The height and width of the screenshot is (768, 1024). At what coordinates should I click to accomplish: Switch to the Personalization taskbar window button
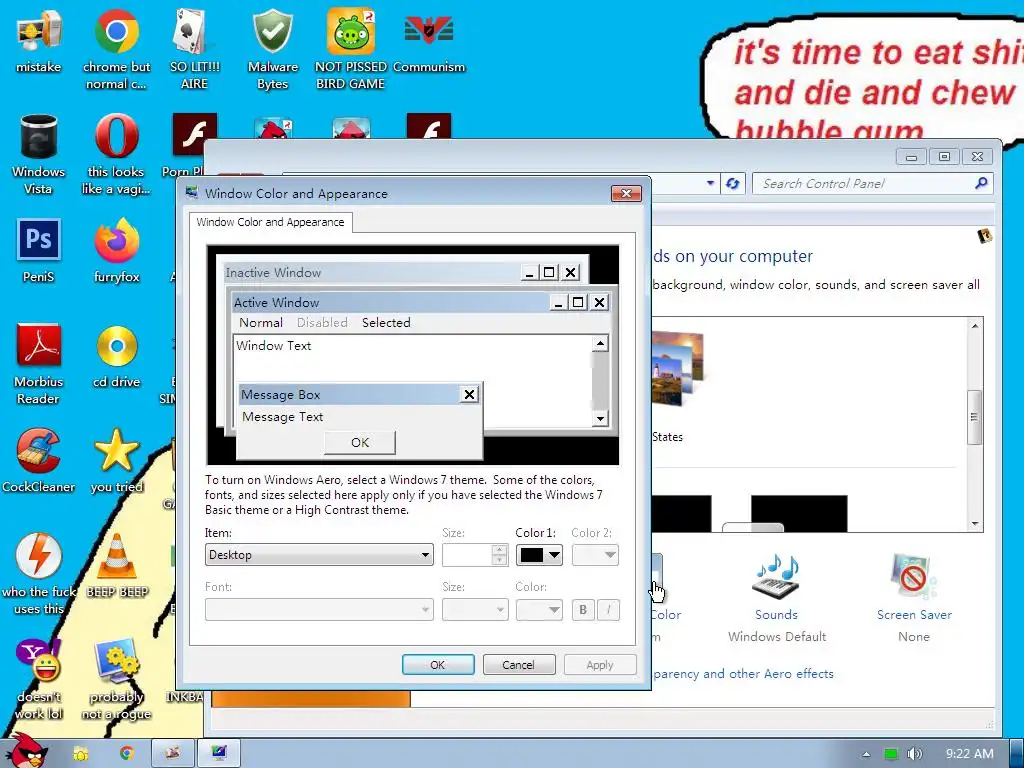(x=219, y=753)
